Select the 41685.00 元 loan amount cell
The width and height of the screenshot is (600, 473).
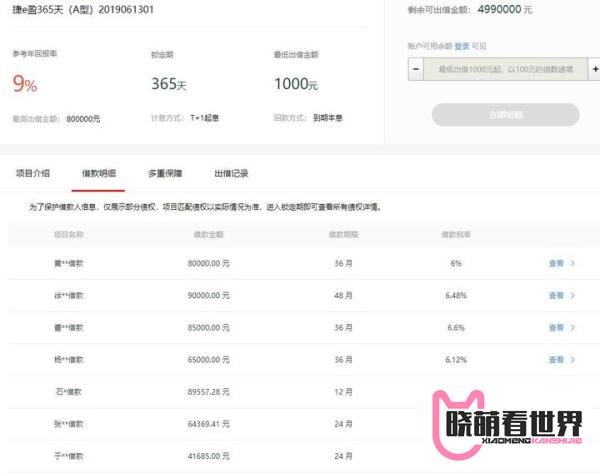(x=209, y=456)
